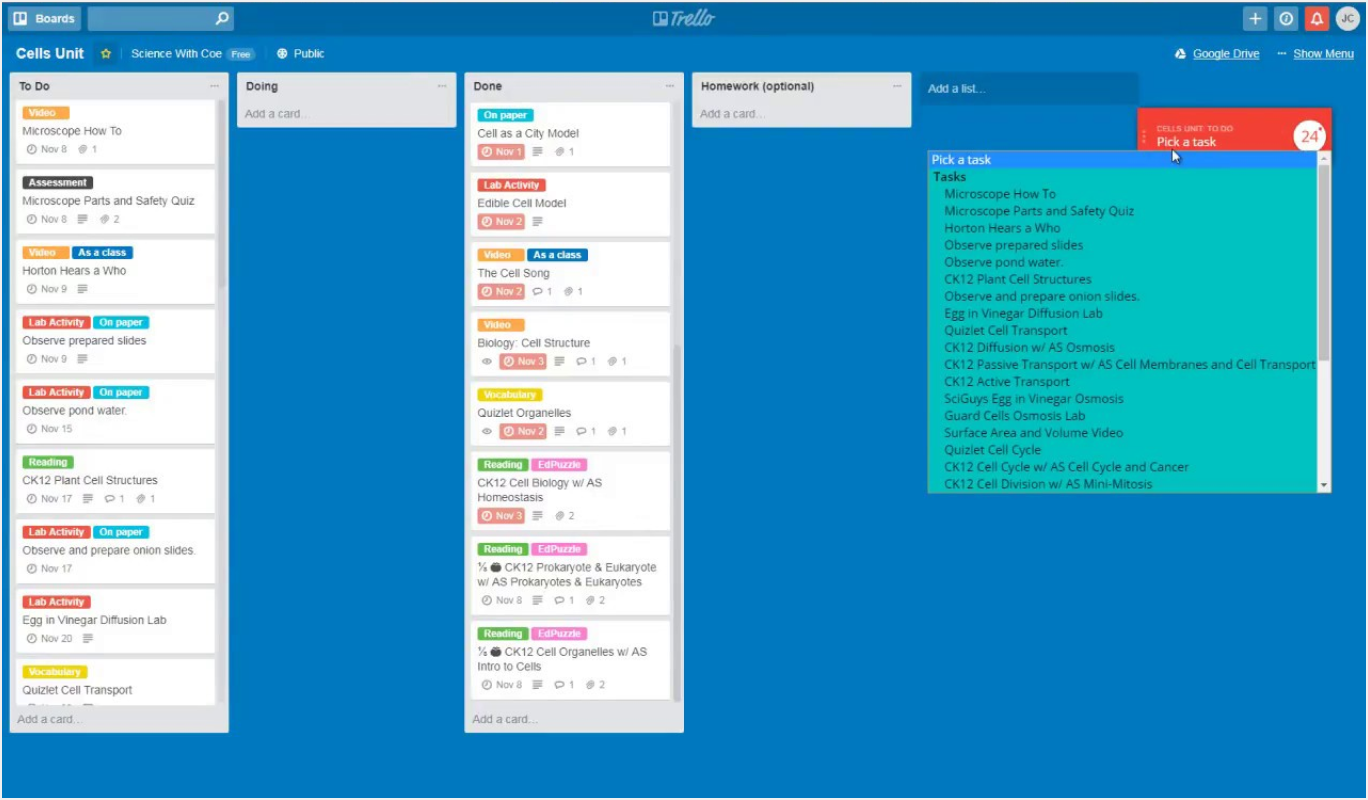The image size is (1368, 800).
Task: Open the To Do list options menu
Action: click(215, 86)
